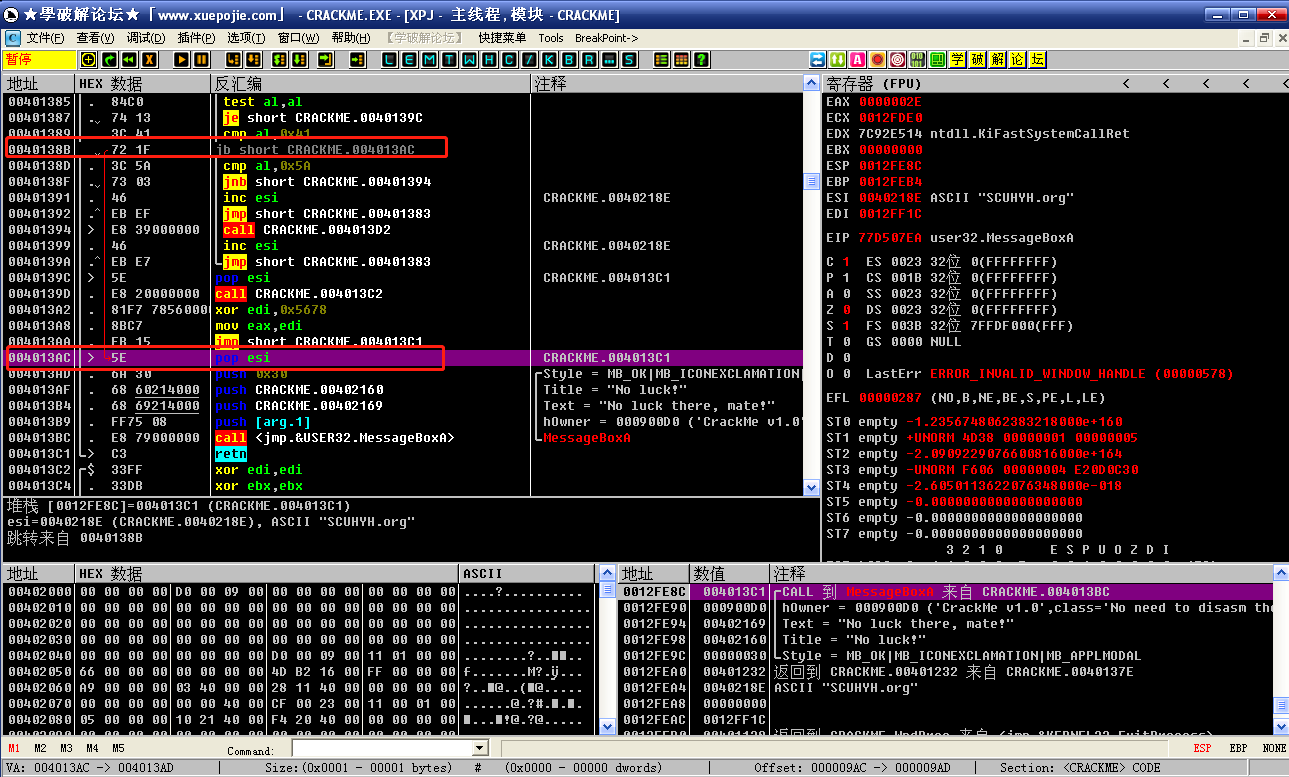Click the 反汇编 column header
The image size is (1289, 777).
pos(370,83)
